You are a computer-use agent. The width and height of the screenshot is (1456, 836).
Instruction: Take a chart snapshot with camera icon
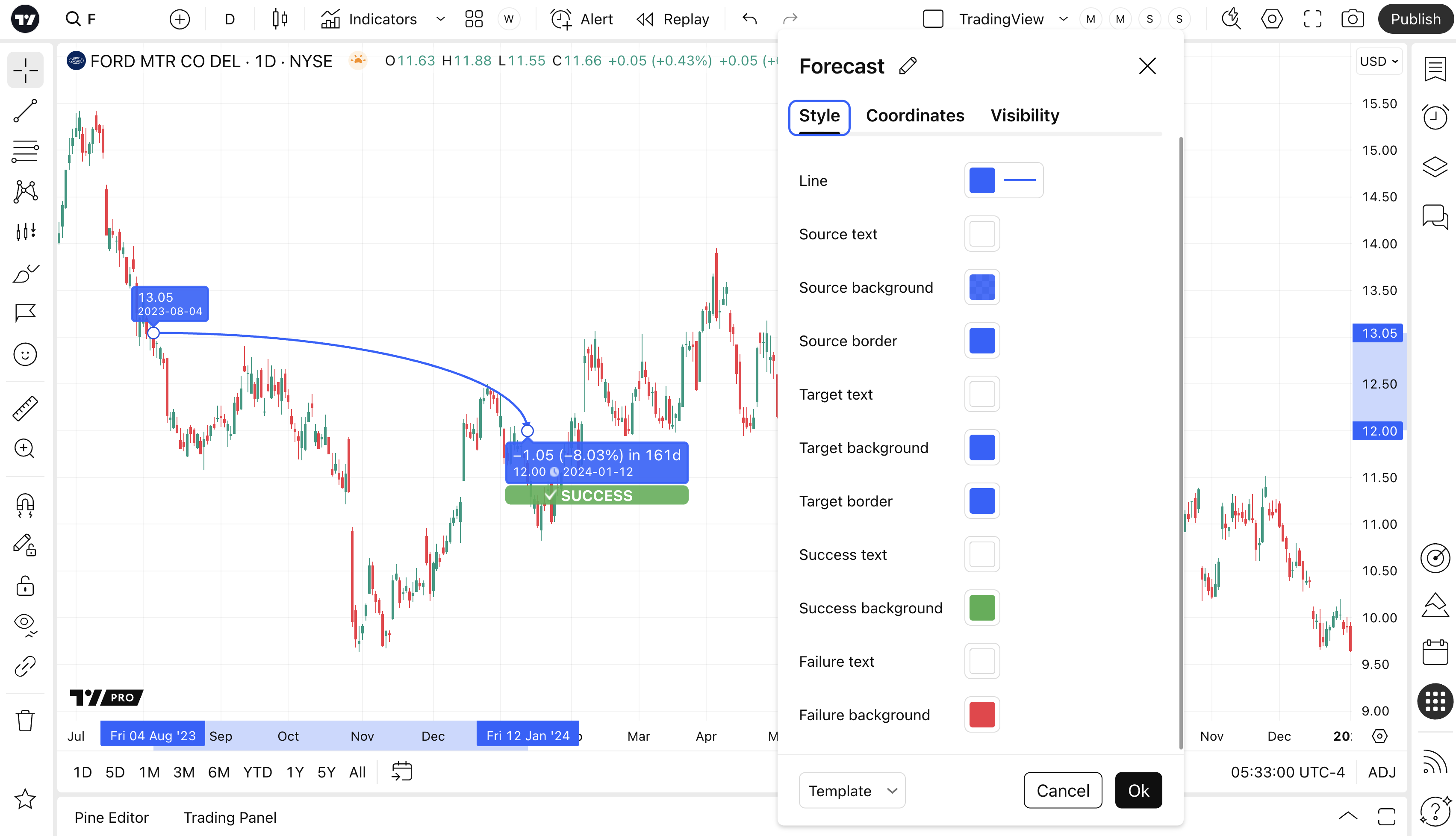(1352, 19)
